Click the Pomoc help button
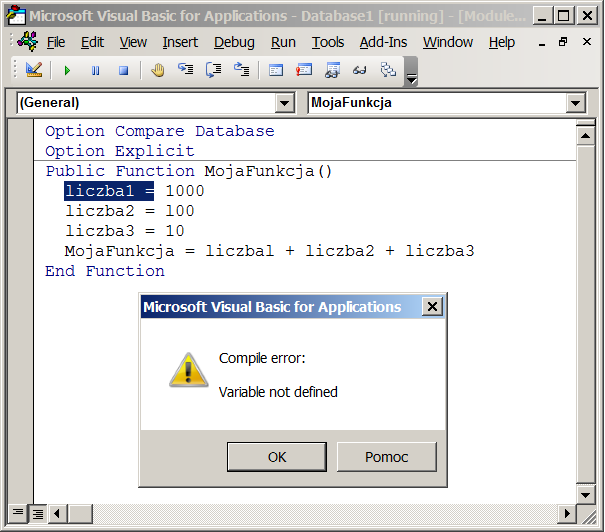The image size is (605, 532). click(x=387, y=457)
